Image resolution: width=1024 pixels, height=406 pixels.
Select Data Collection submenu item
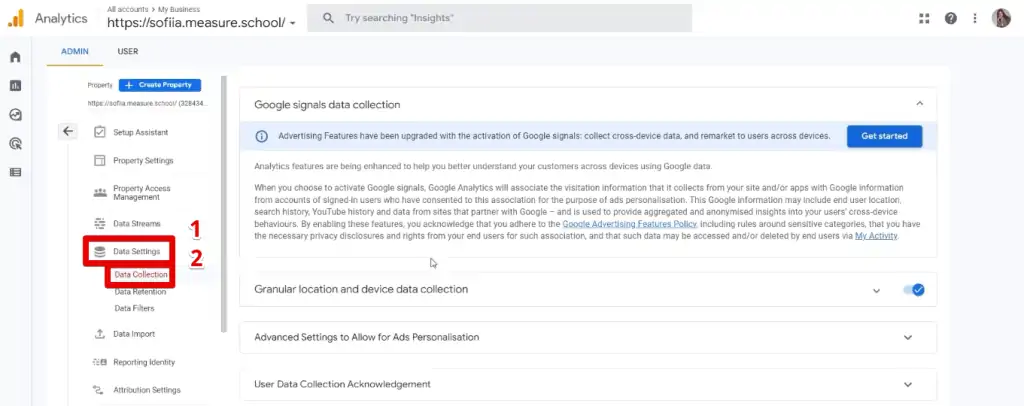click(140, 275)
